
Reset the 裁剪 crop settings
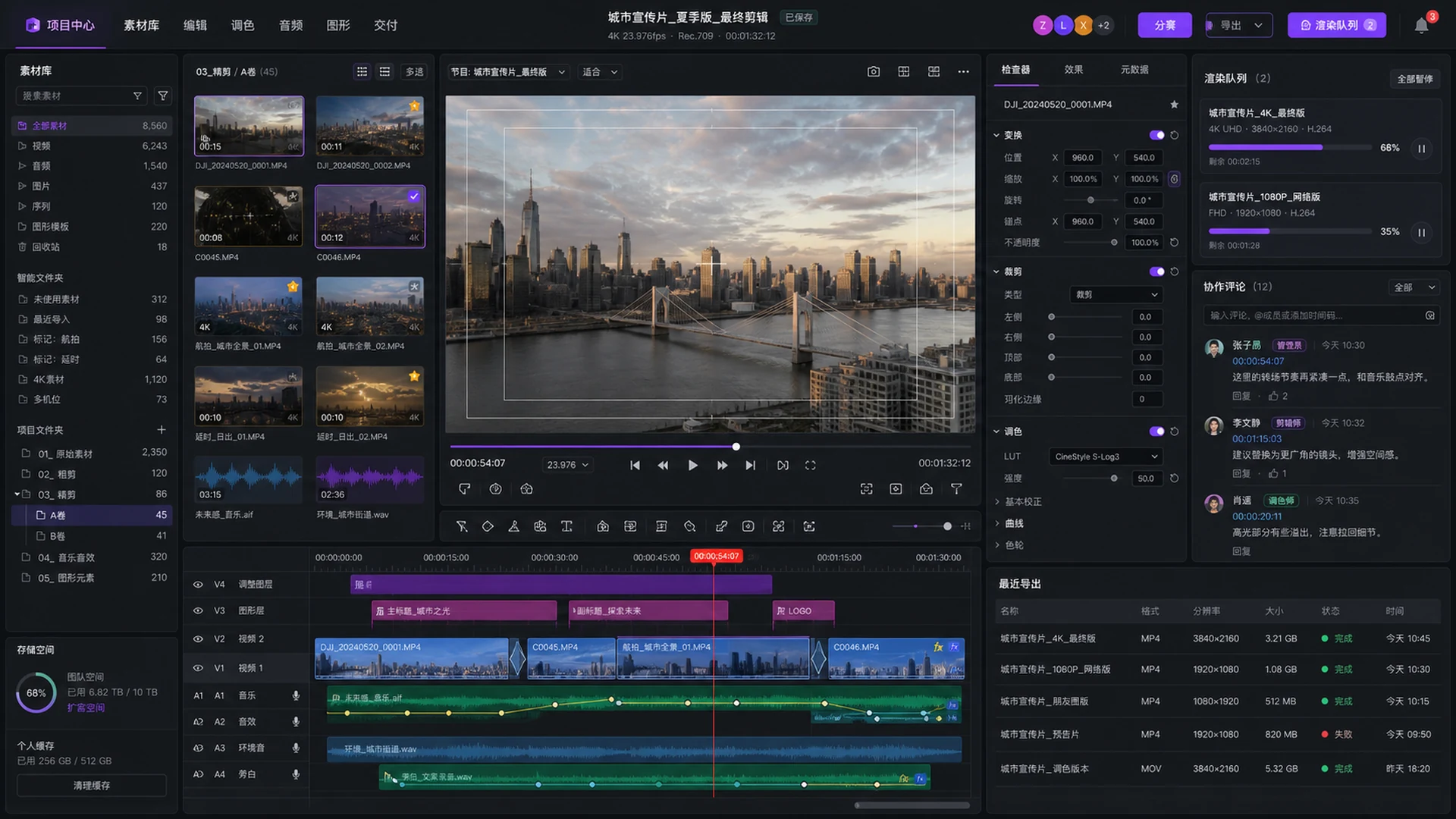coord(1175,271)
